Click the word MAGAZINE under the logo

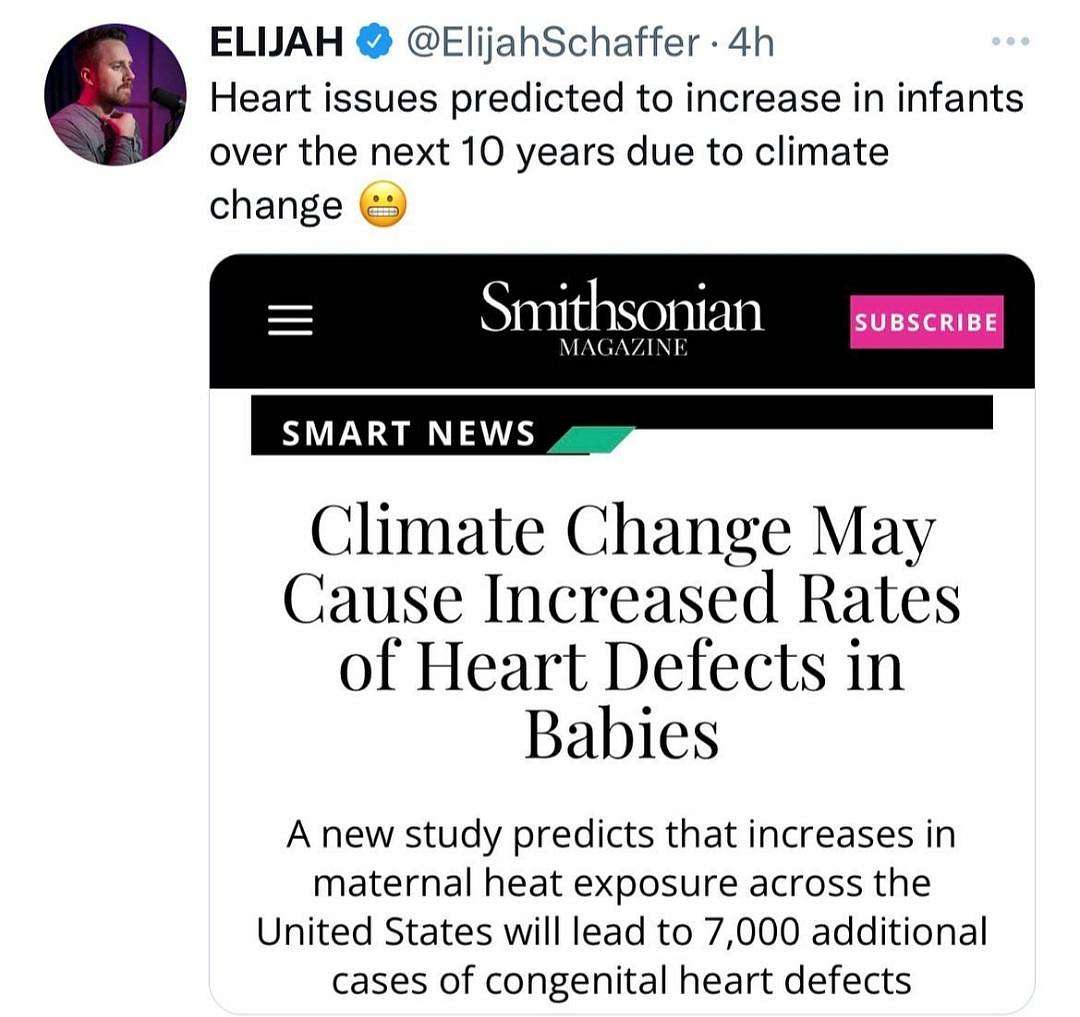[623, 347]
